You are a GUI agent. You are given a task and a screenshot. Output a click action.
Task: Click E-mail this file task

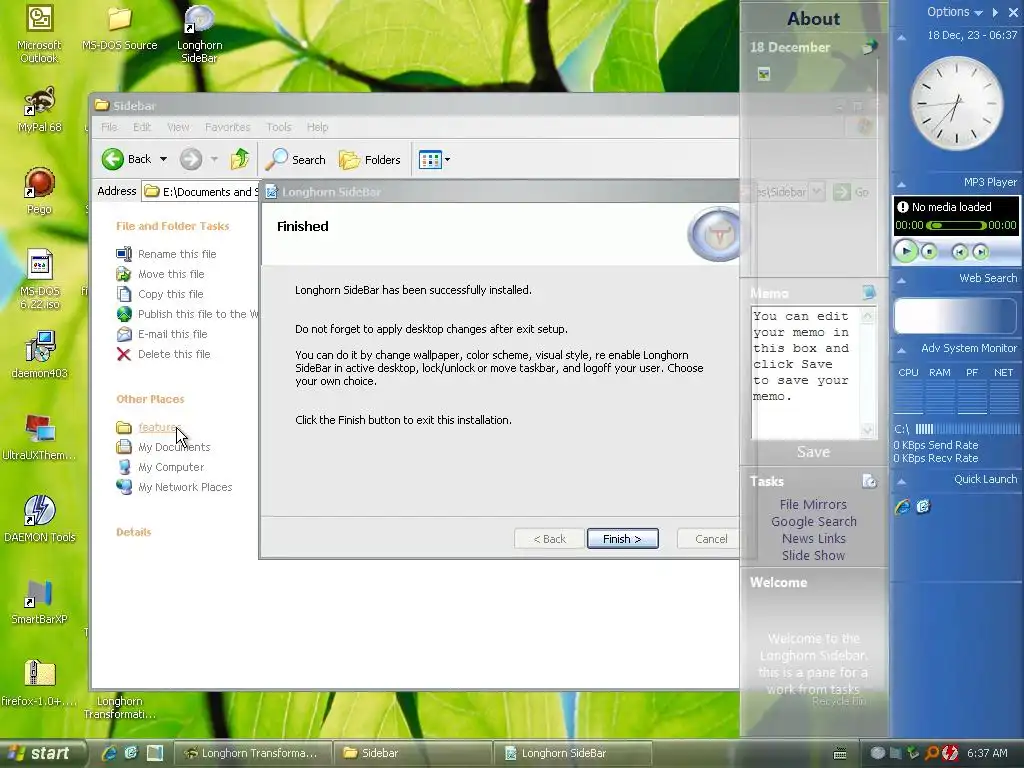point(162,334)
